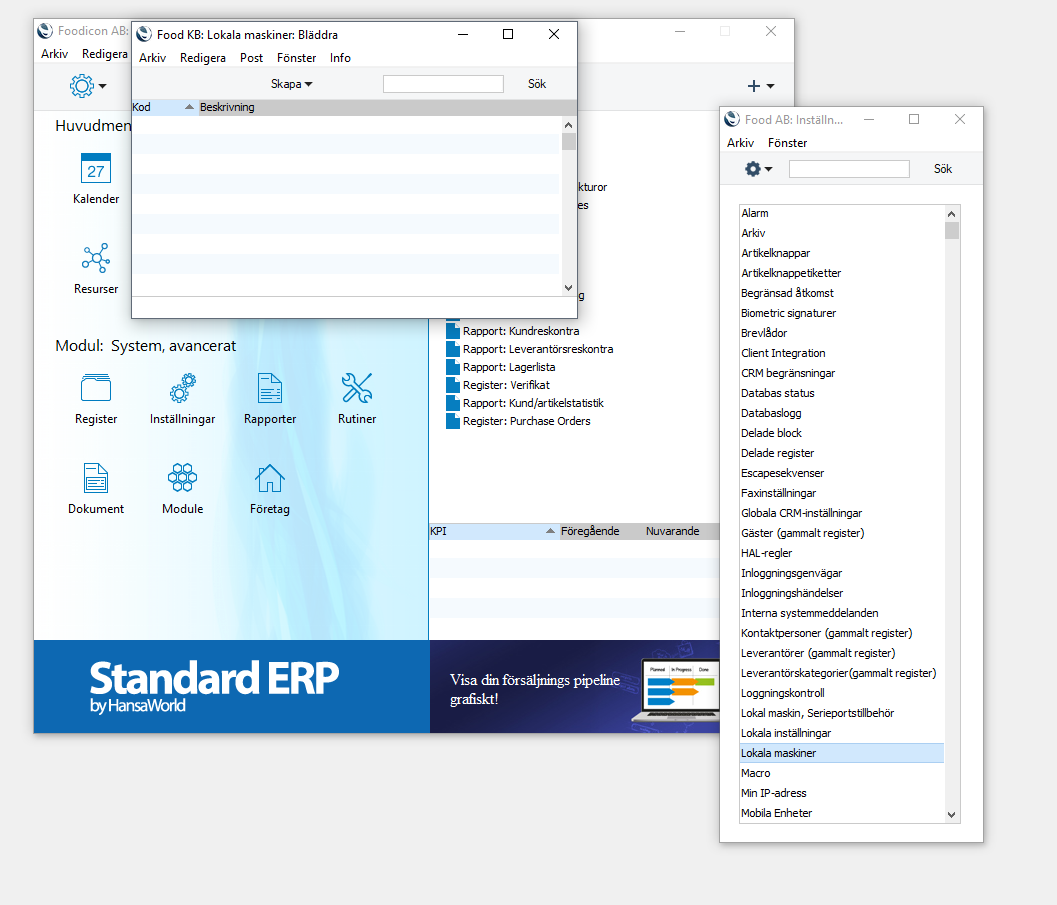
Task: Click the Register: Verifikat shortcut icon
Action: tap(453, 385)
